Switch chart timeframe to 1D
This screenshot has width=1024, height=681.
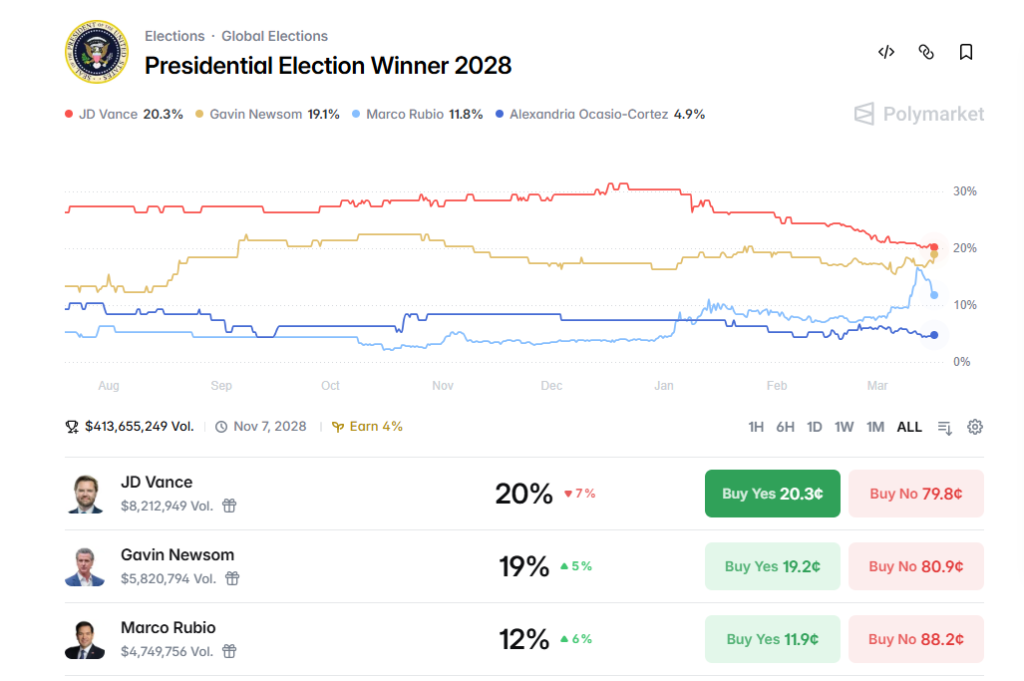click(x=815, y=426)
